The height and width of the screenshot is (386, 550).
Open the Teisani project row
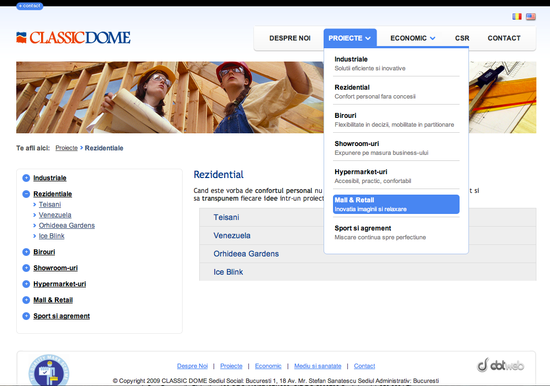(x=368, y=217)
